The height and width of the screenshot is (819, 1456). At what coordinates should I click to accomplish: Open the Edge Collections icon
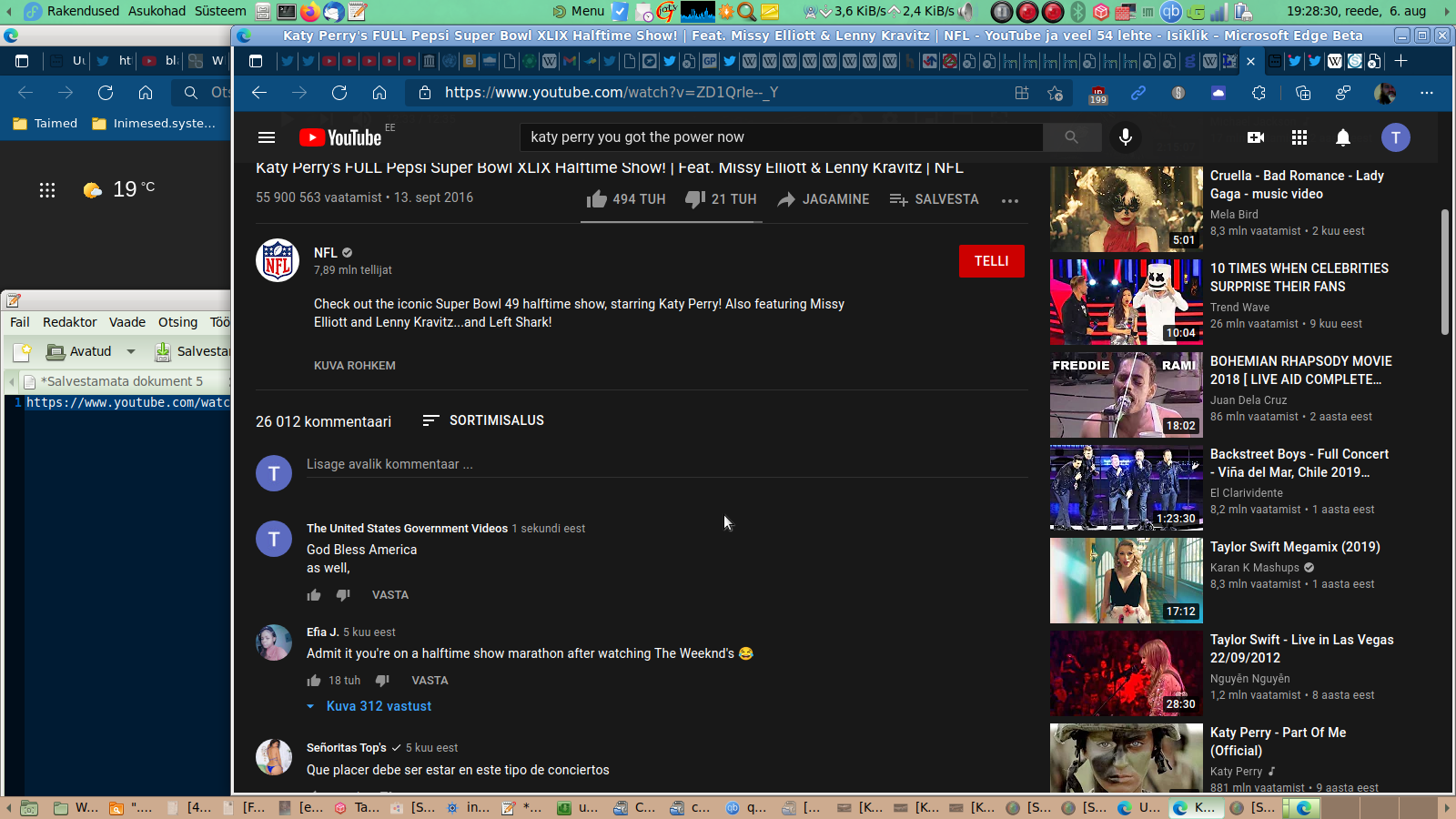coord(1303,93)
